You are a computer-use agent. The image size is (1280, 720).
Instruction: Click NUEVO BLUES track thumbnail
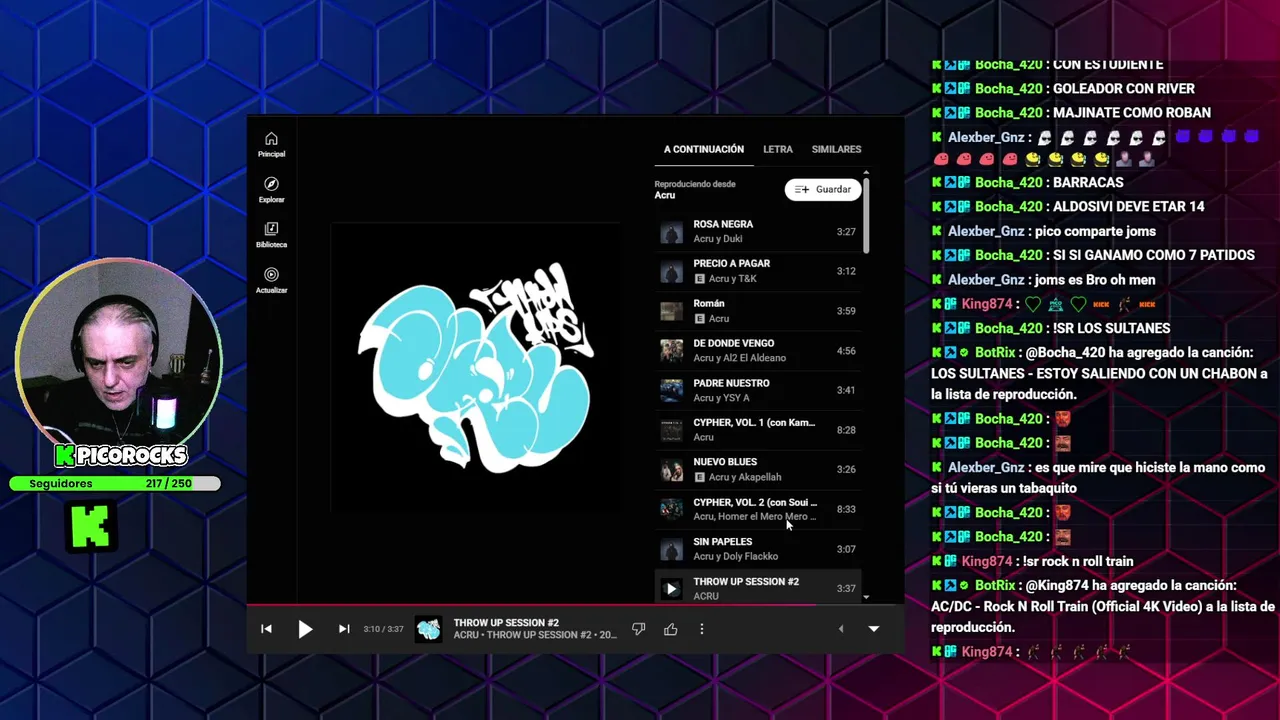coord(671,469)
